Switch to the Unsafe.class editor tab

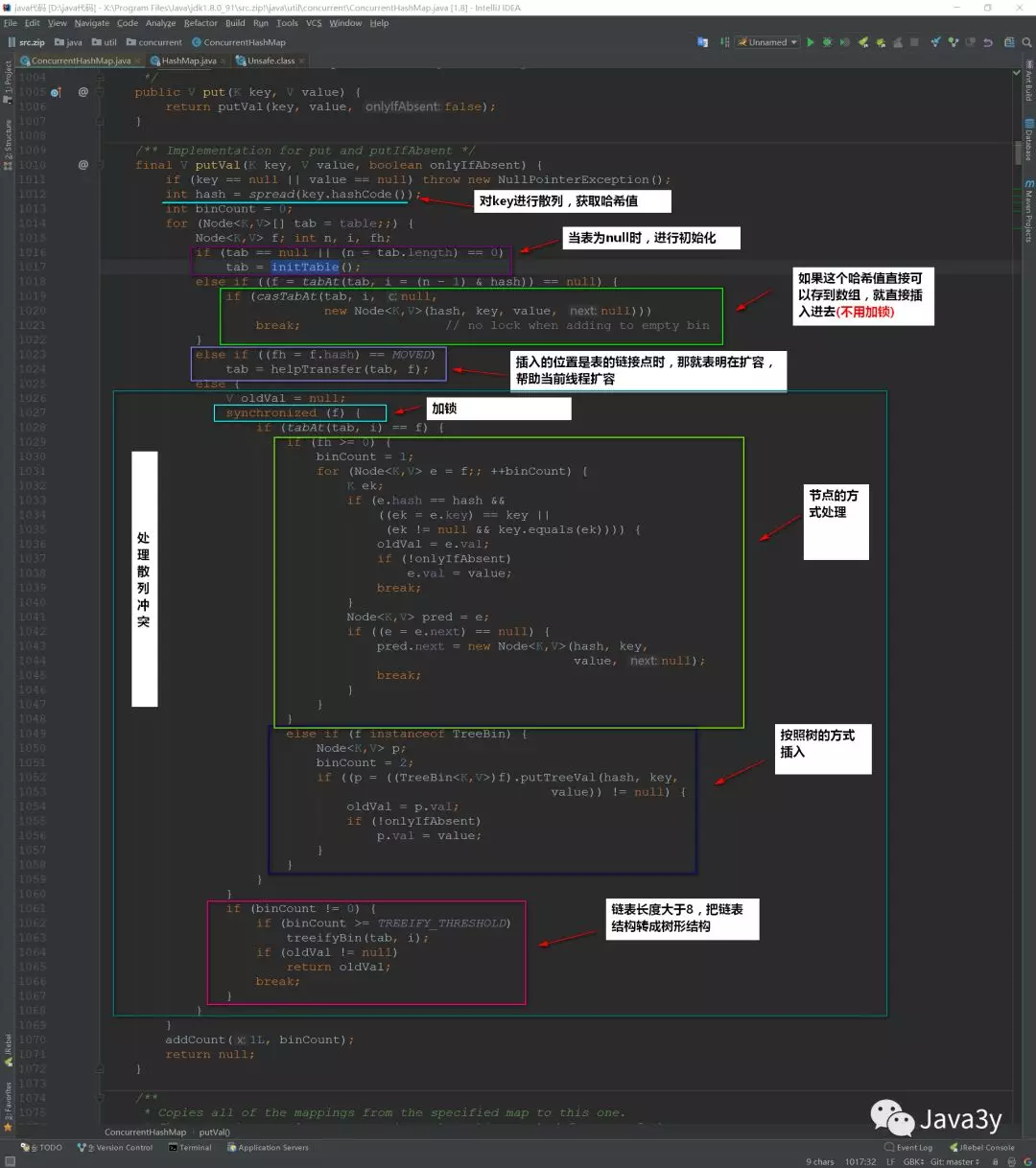coord(271,60)
